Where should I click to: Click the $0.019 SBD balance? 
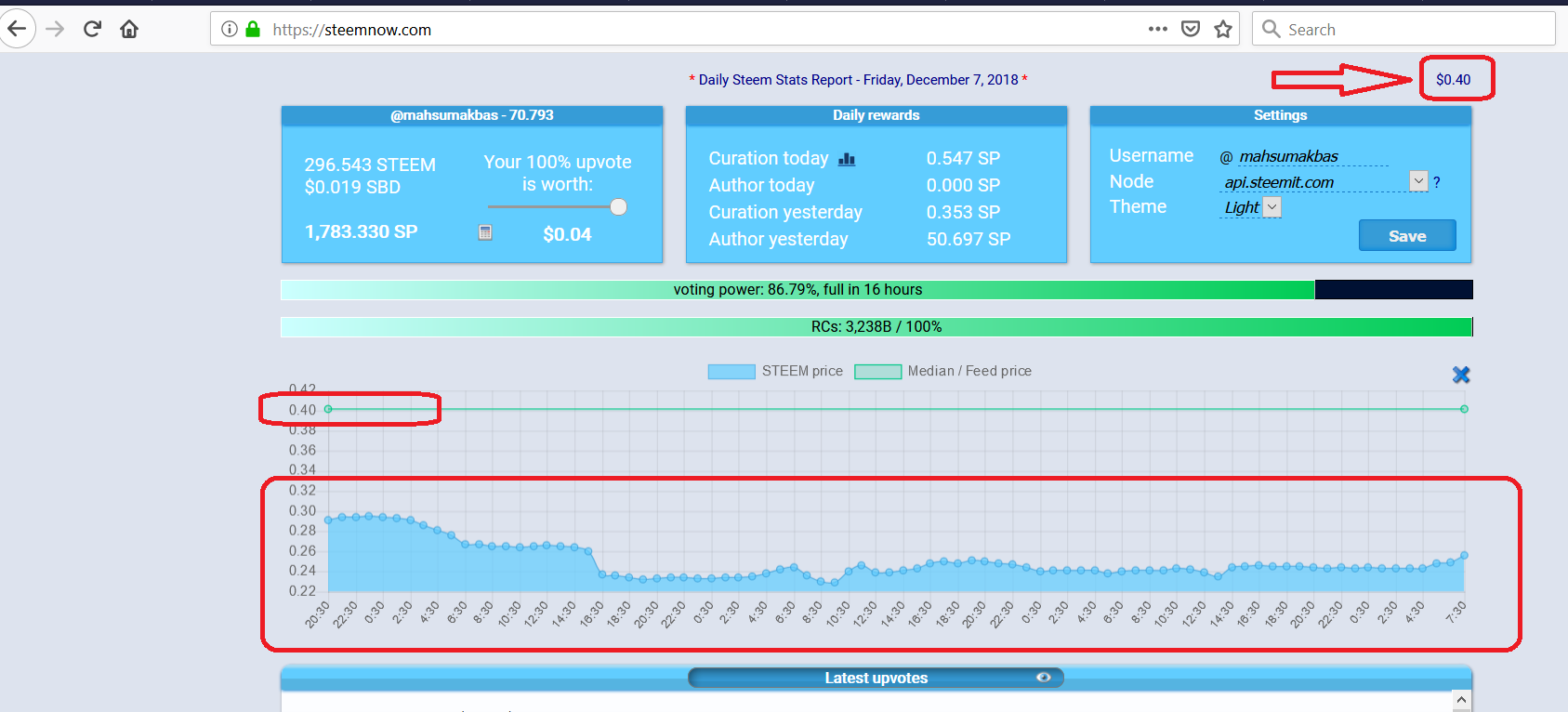click(352, 187)
